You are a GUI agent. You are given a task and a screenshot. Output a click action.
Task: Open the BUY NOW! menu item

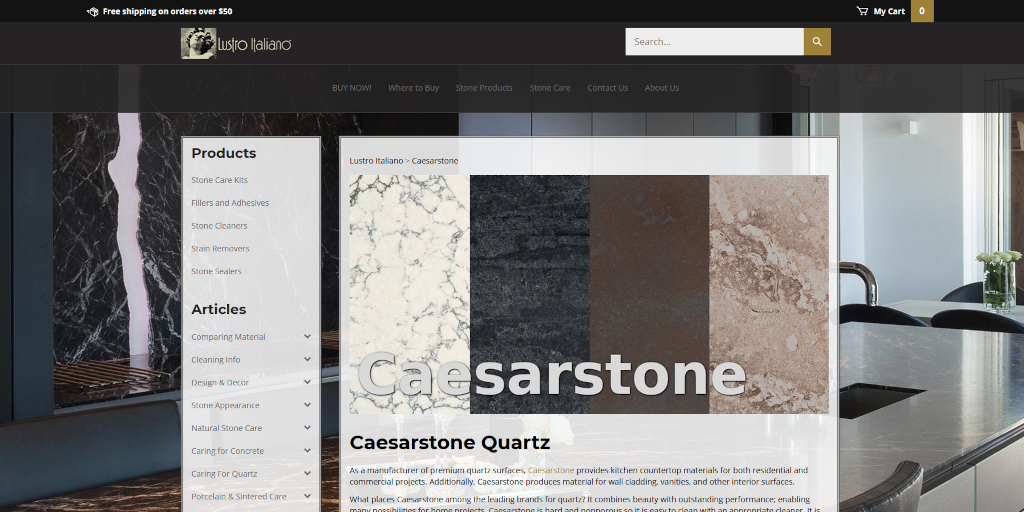click(351, 88)
